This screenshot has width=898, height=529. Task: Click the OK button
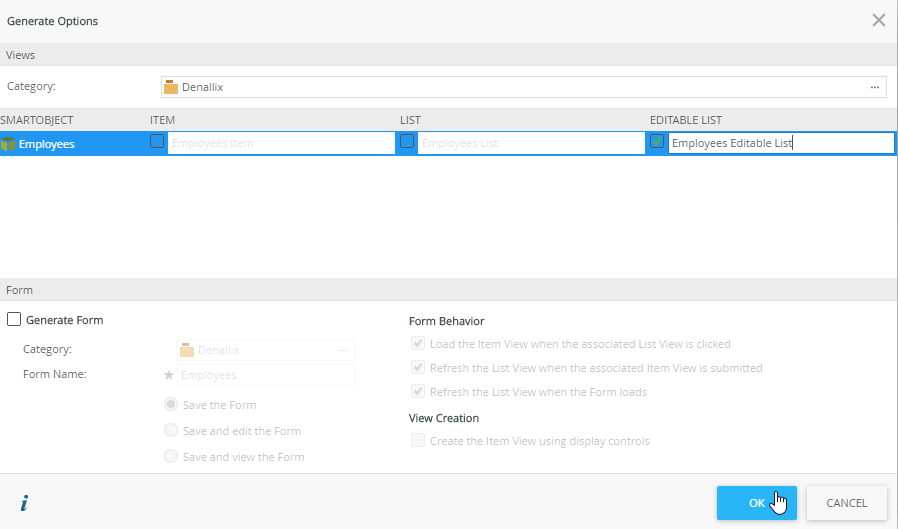[x=756, y=503]
